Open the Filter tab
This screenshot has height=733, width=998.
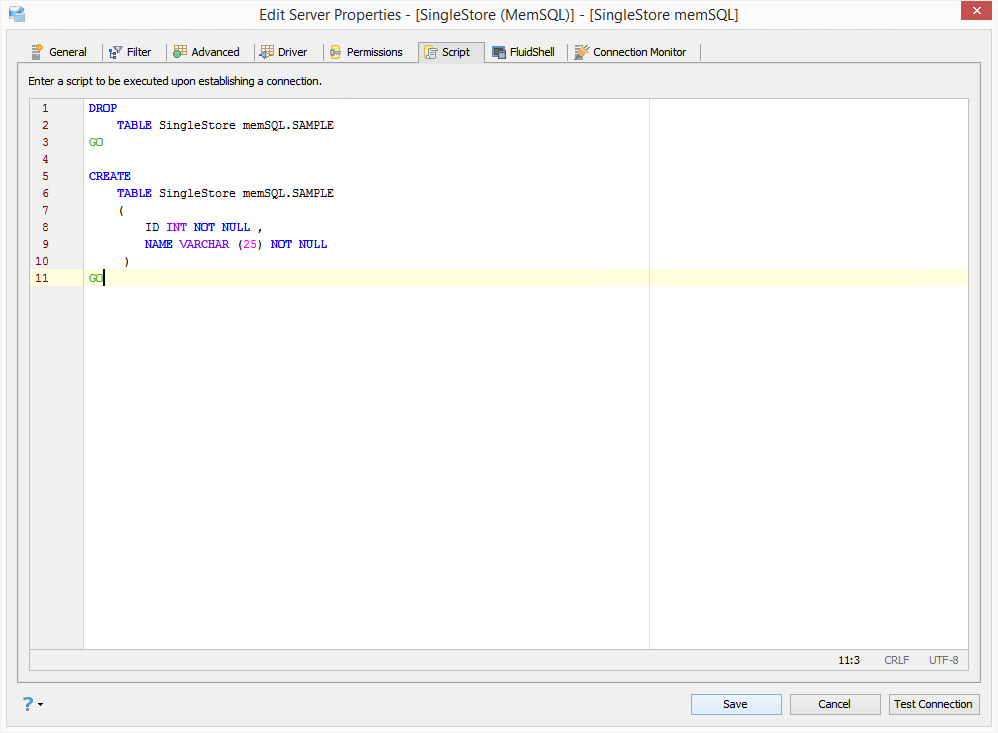[x=130, y=52]
